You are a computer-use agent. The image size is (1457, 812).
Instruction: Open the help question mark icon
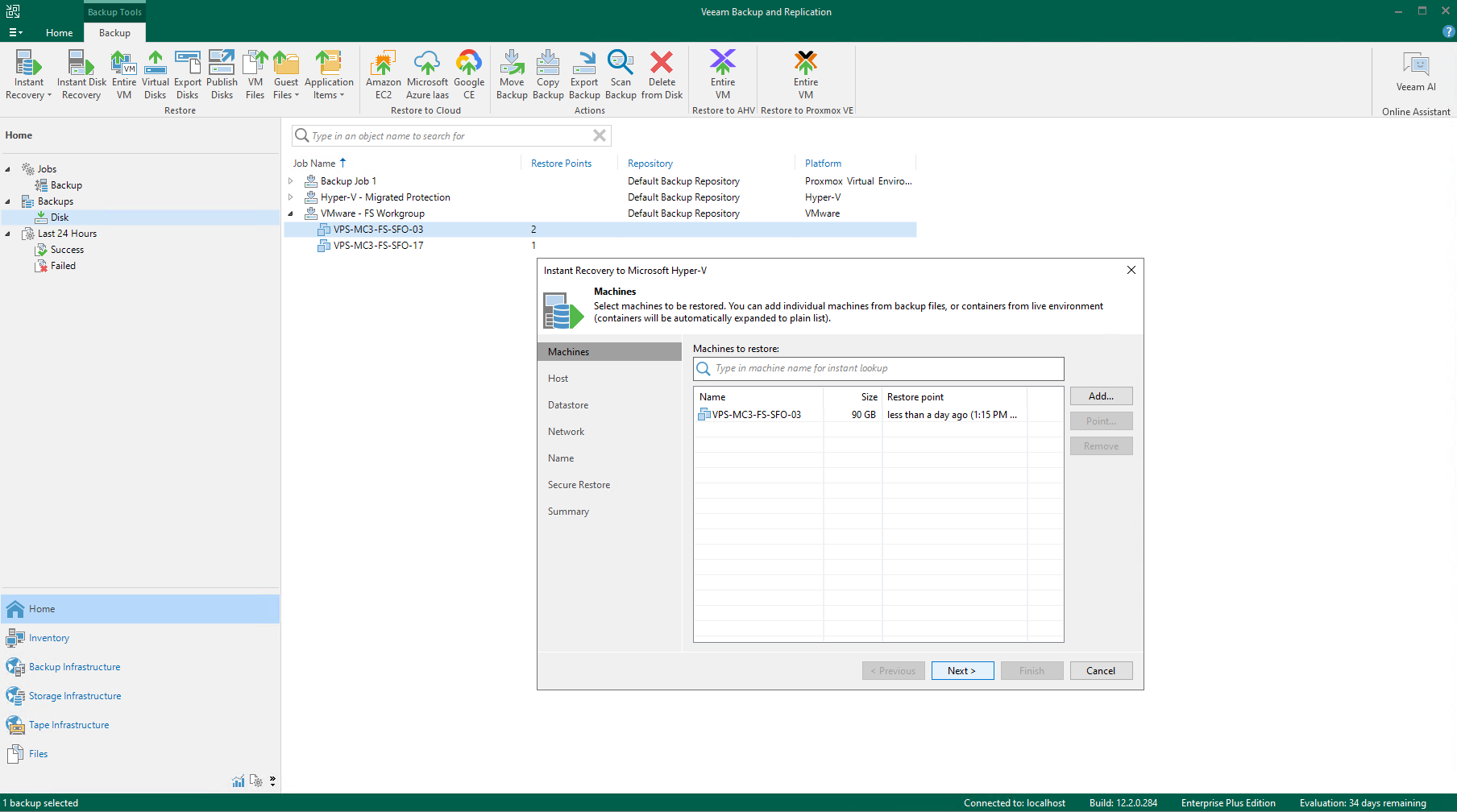(1448, 32)
